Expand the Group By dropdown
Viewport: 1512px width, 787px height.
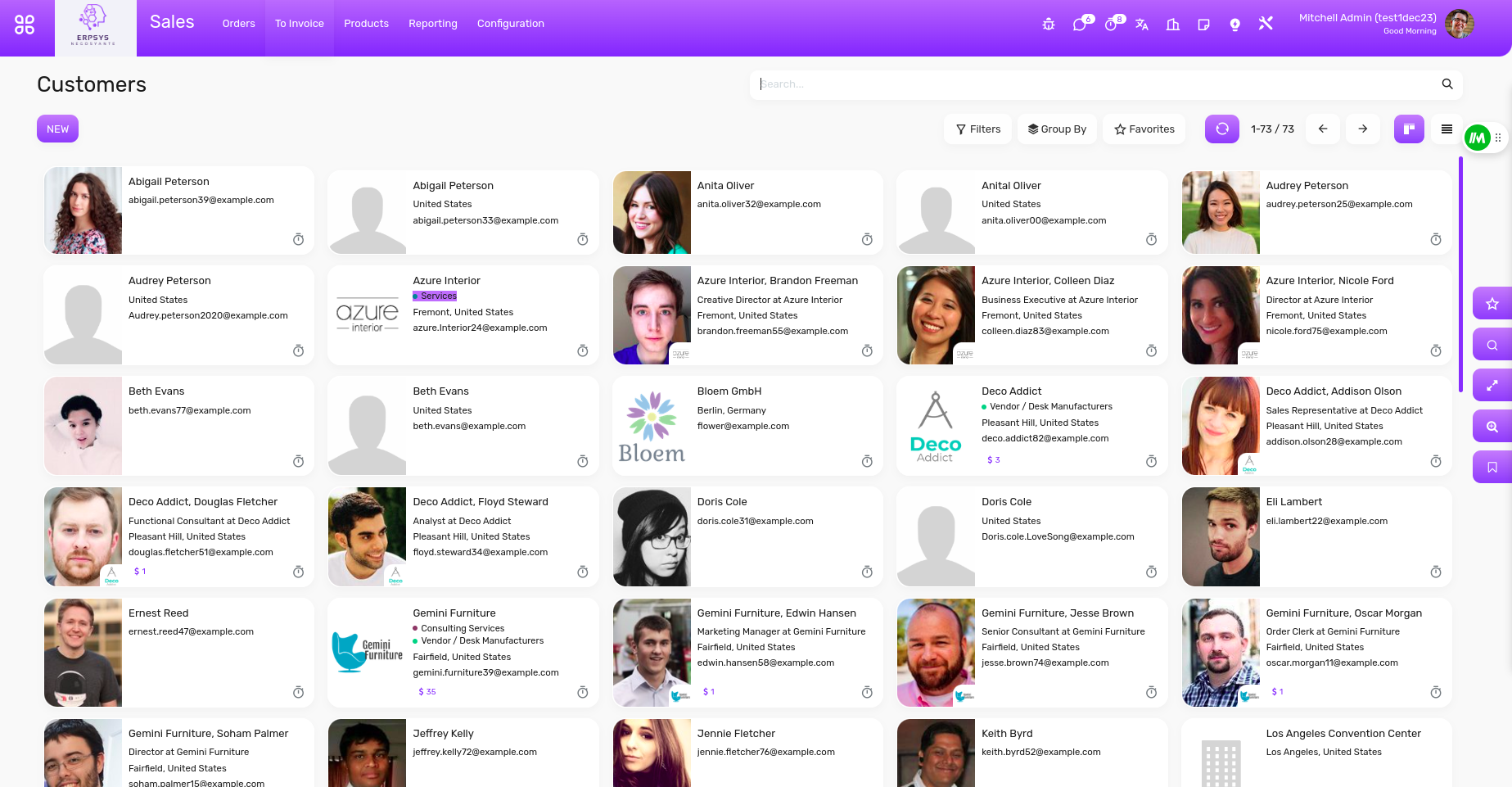pos(1057,129)
